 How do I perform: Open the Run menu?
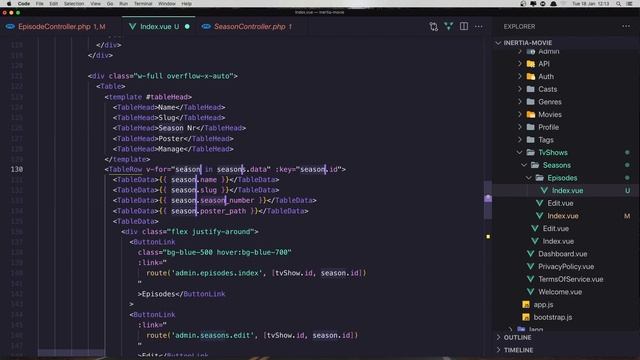pyautogui.click(x=123, y=4)
